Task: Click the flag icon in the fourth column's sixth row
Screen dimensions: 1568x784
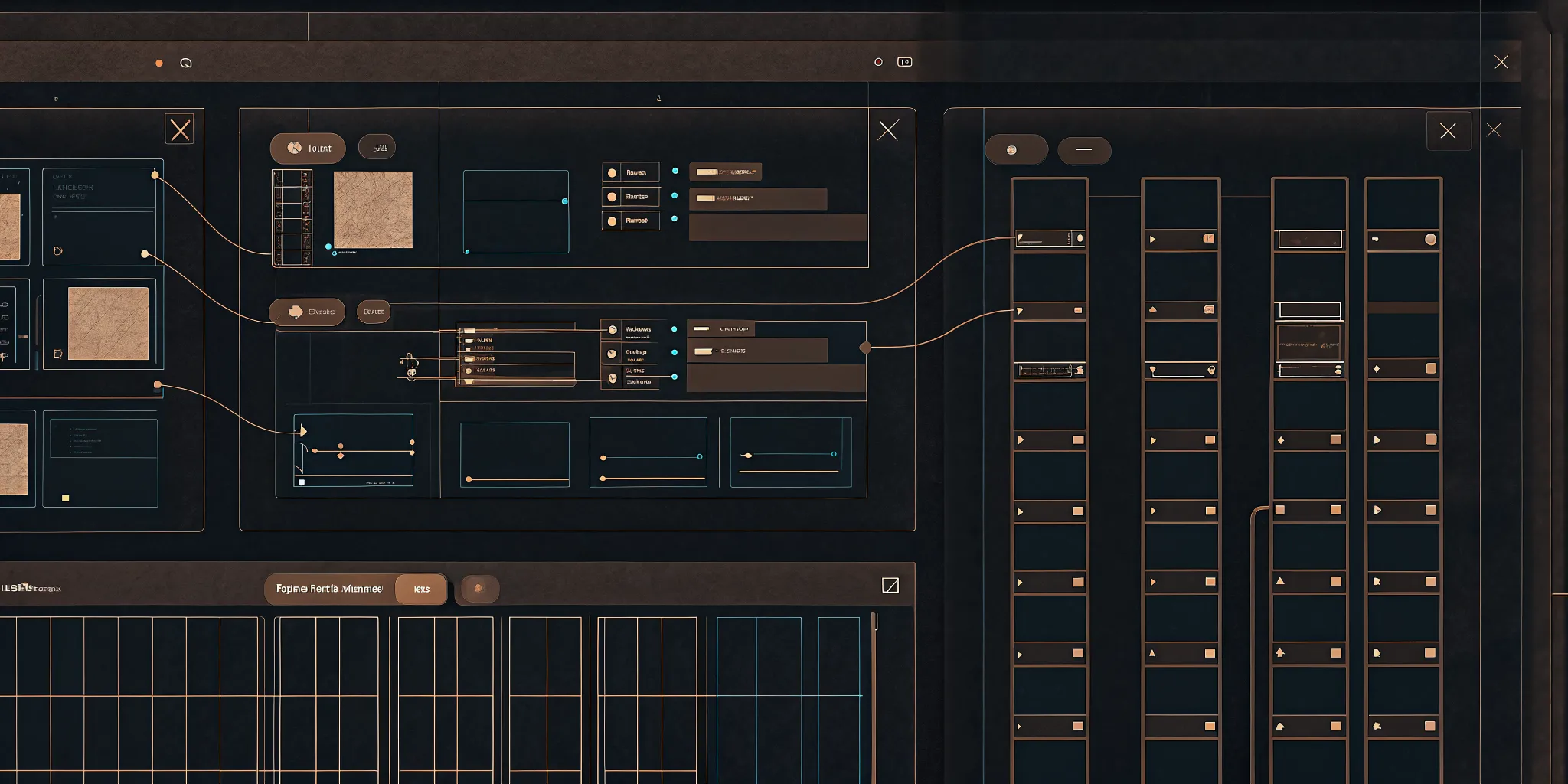Action: [x=1377, y=582]
